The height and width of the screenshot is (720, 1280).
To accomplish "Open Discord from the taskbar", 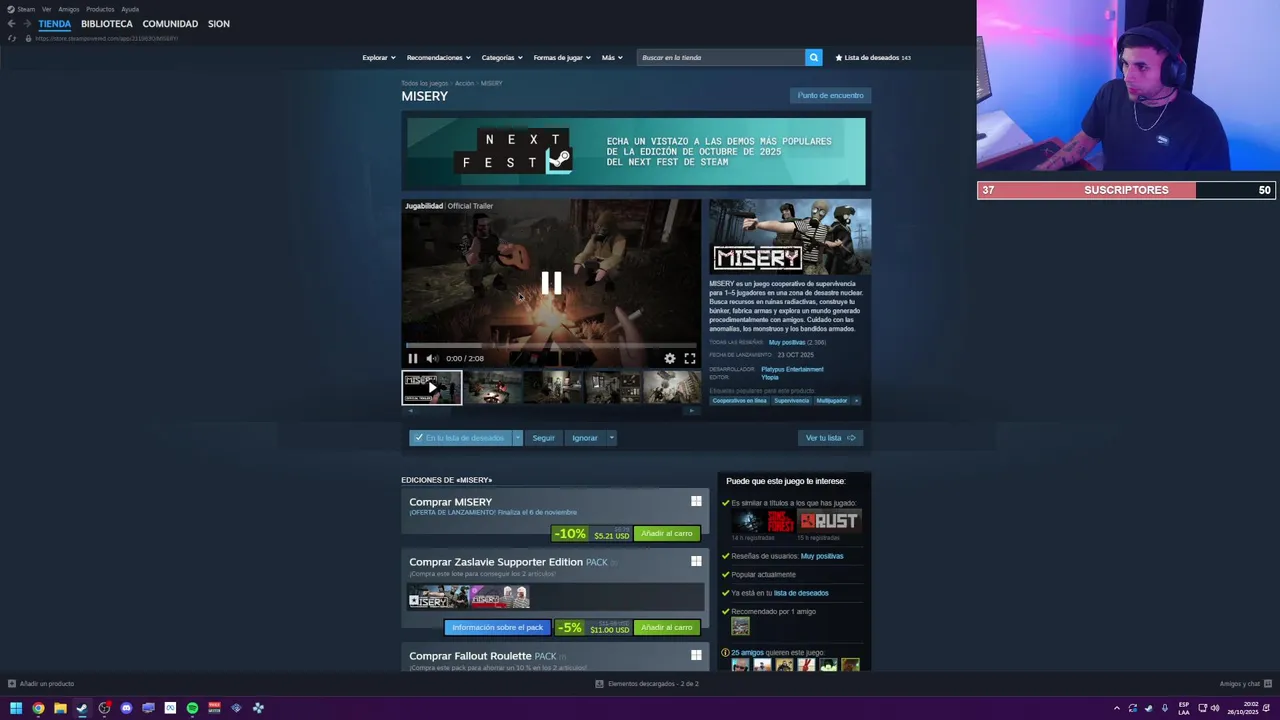I will [126, 708].
